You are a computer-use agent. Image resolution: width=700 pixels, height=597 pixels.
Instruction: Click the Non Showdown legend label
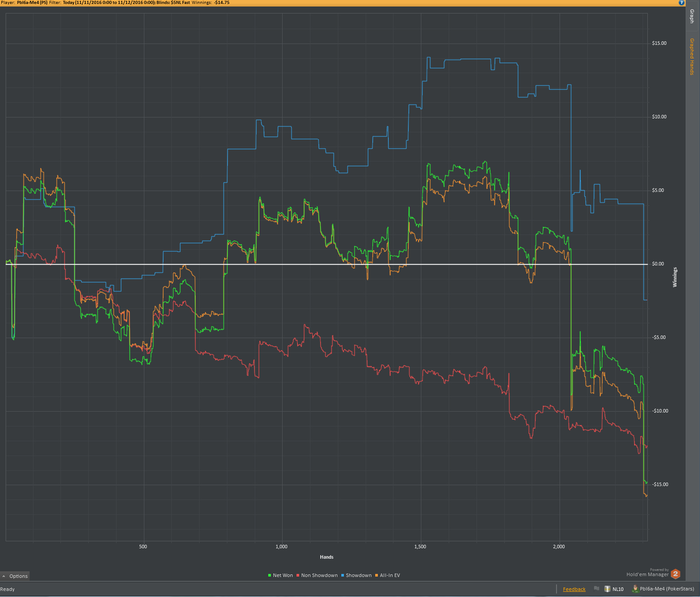[x=319, y=576]
